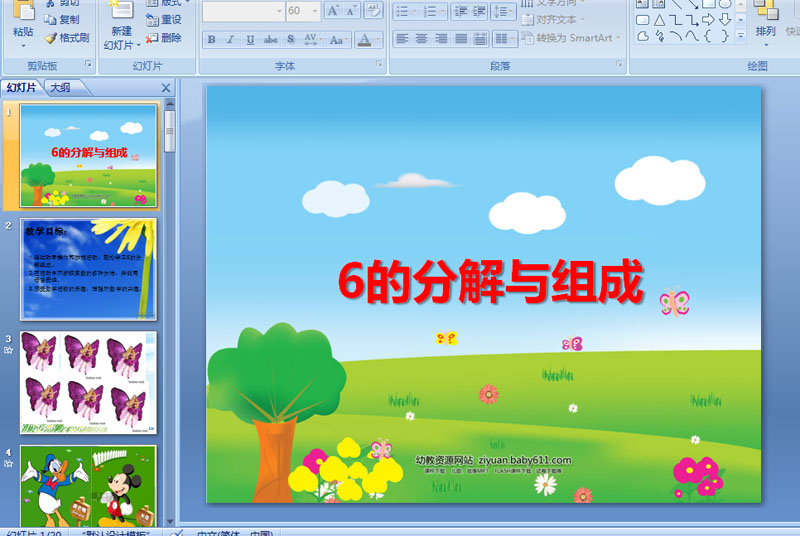Play animation star beside slide 3
This screenshot has width=800, height=536.
pos(8,350)
